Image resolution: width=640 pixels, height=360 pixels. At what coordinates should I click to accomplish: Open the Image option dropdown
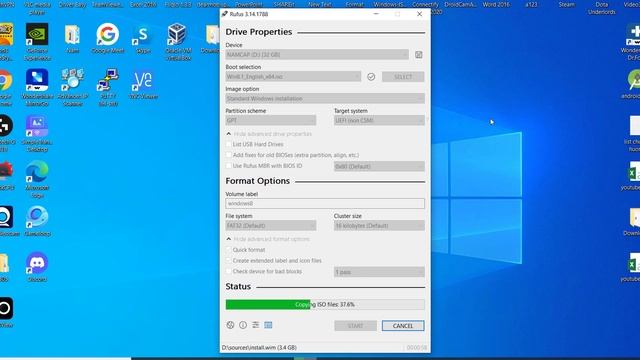(325, 98)
